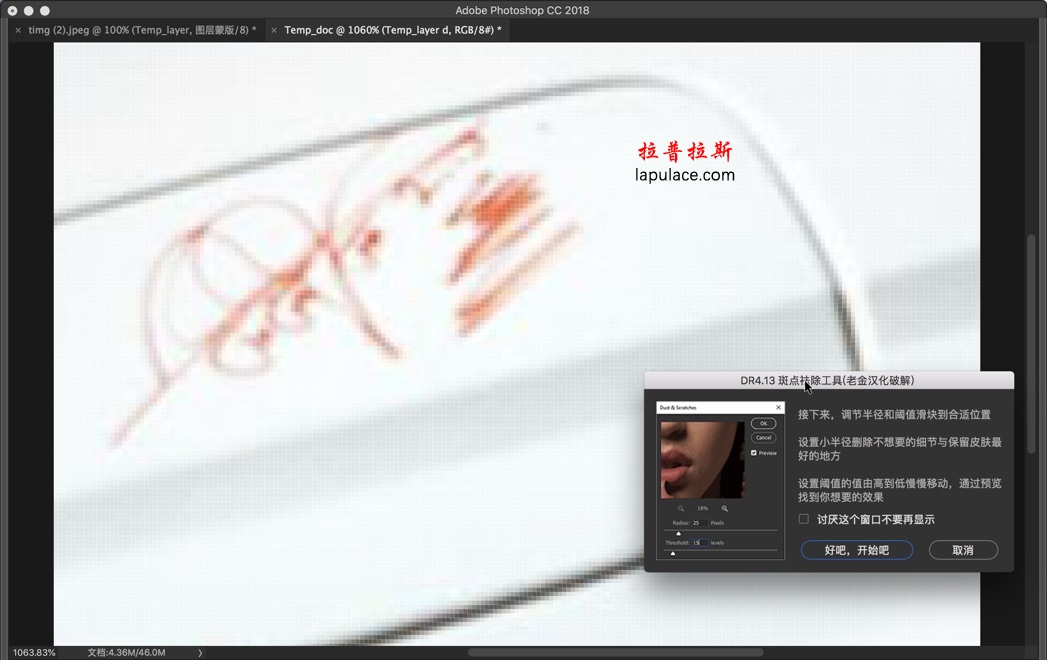The height and width of the screenshot is (660, 1047).
Task: Adjust the Radius slider handle
Action: tap(679, 533)
